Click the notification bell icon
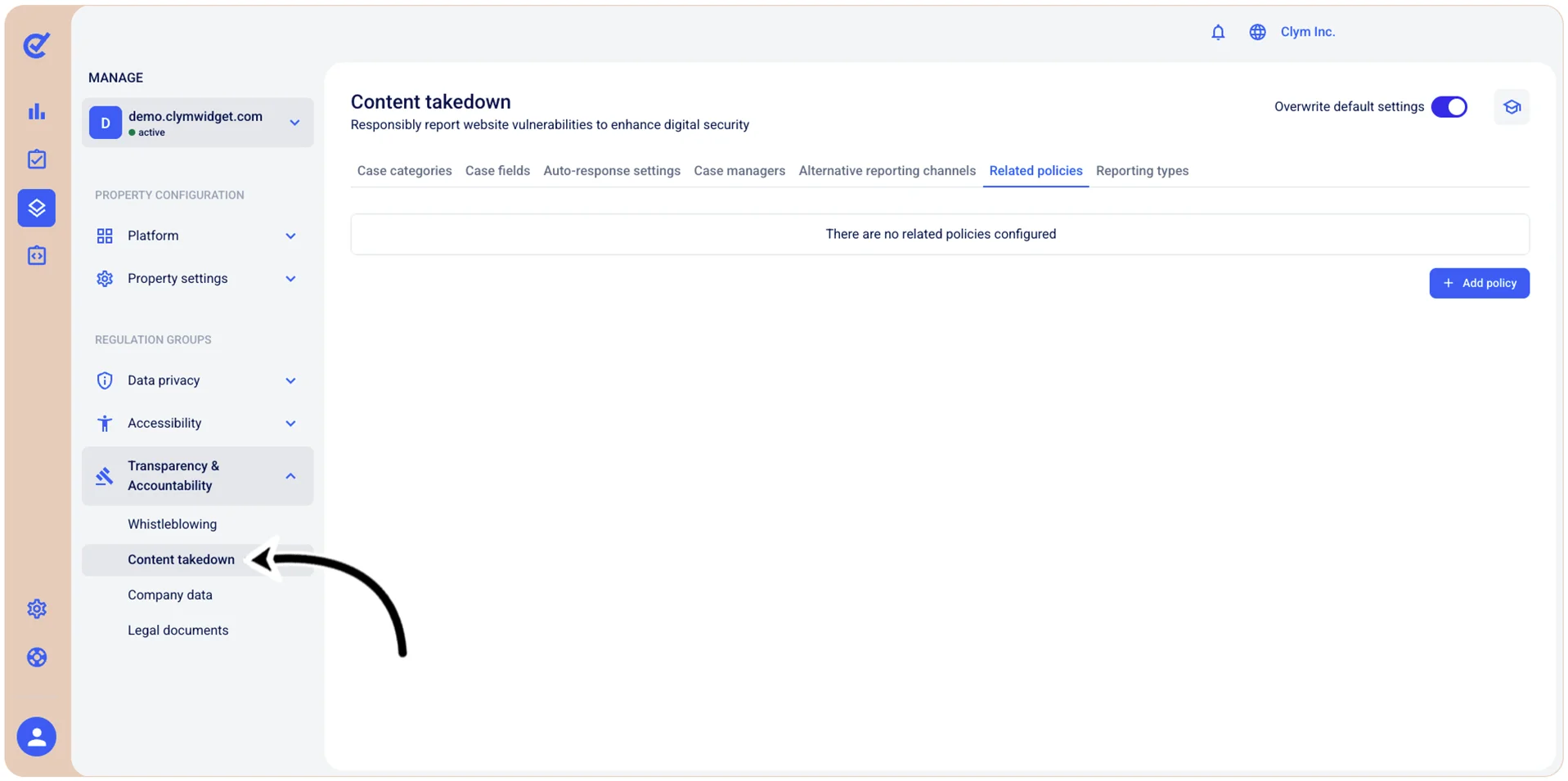This screenshot has width=1568, height=781. [1218, 32]
